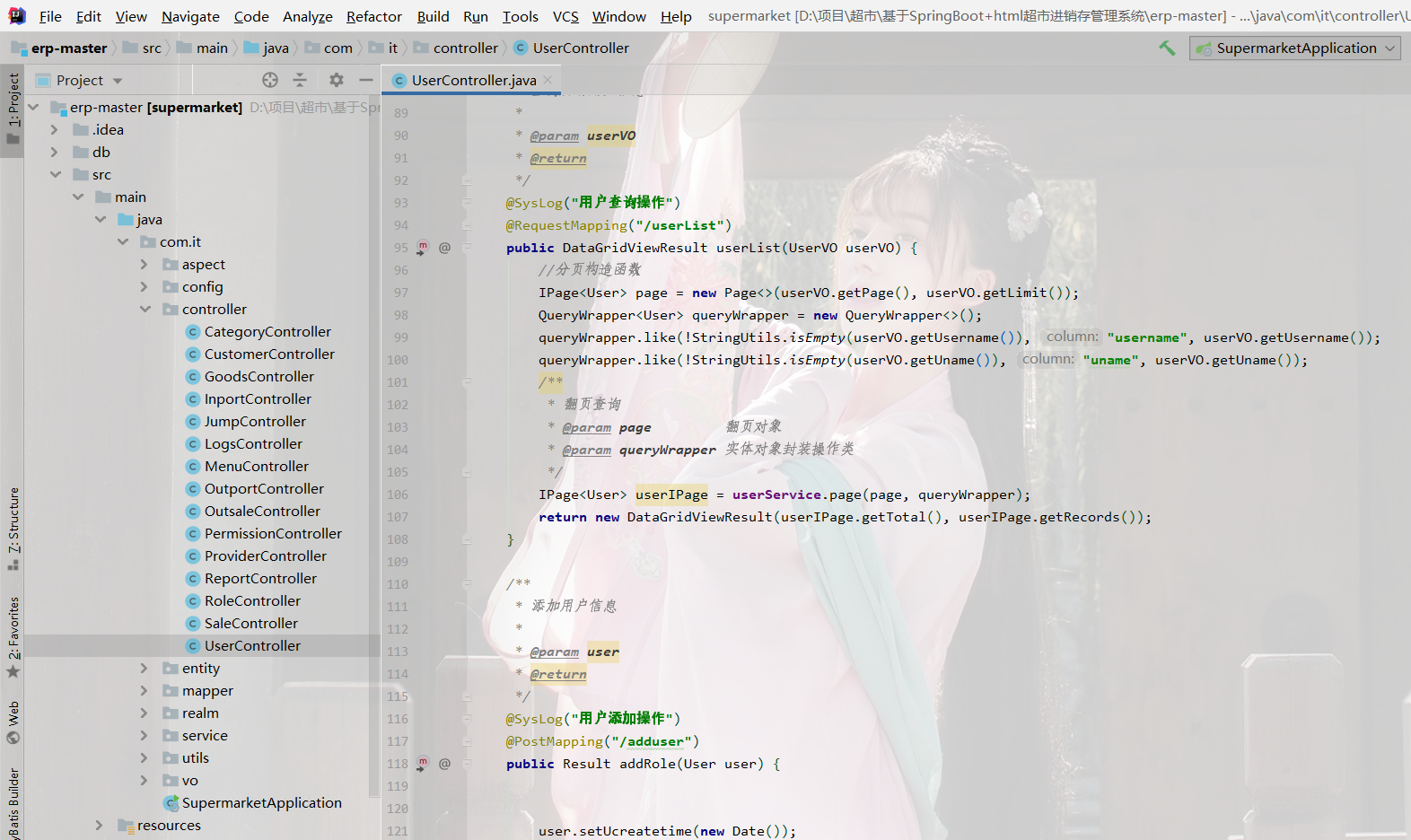The image size is (1411, 840).
Task: Select ReportController class in tree
Action: pos(260,578)
